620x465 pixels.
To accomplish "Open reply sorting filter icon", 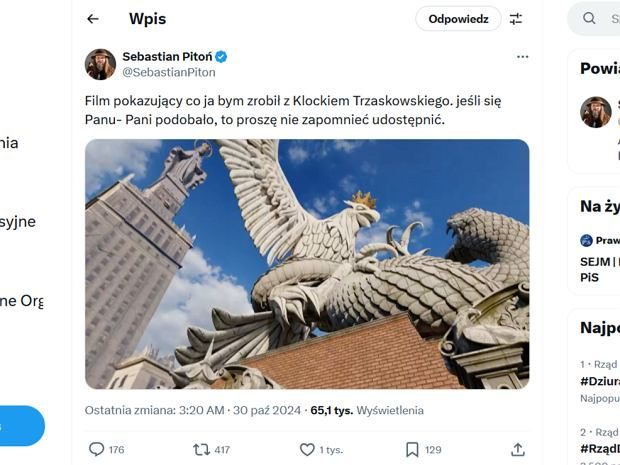I will point(516,19).
